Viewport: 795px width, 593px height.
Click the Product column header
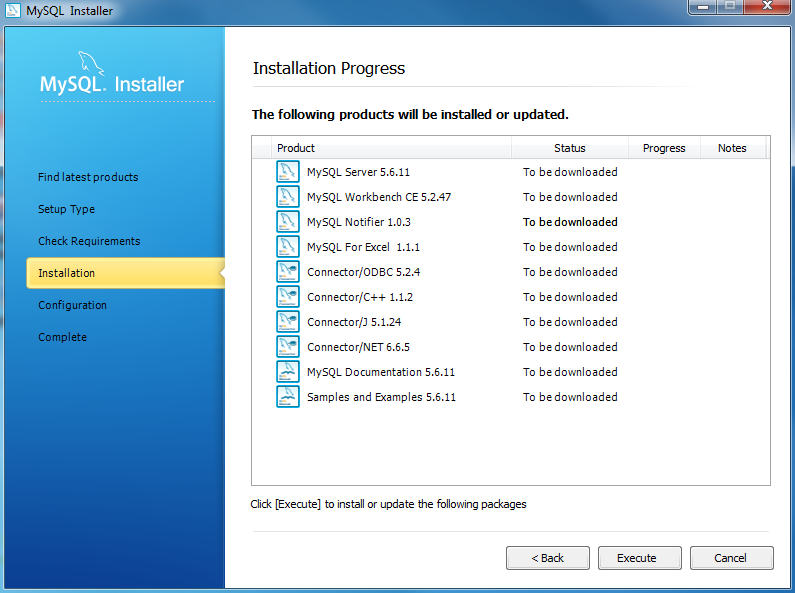pyautogui.click(x=391, y=148)
